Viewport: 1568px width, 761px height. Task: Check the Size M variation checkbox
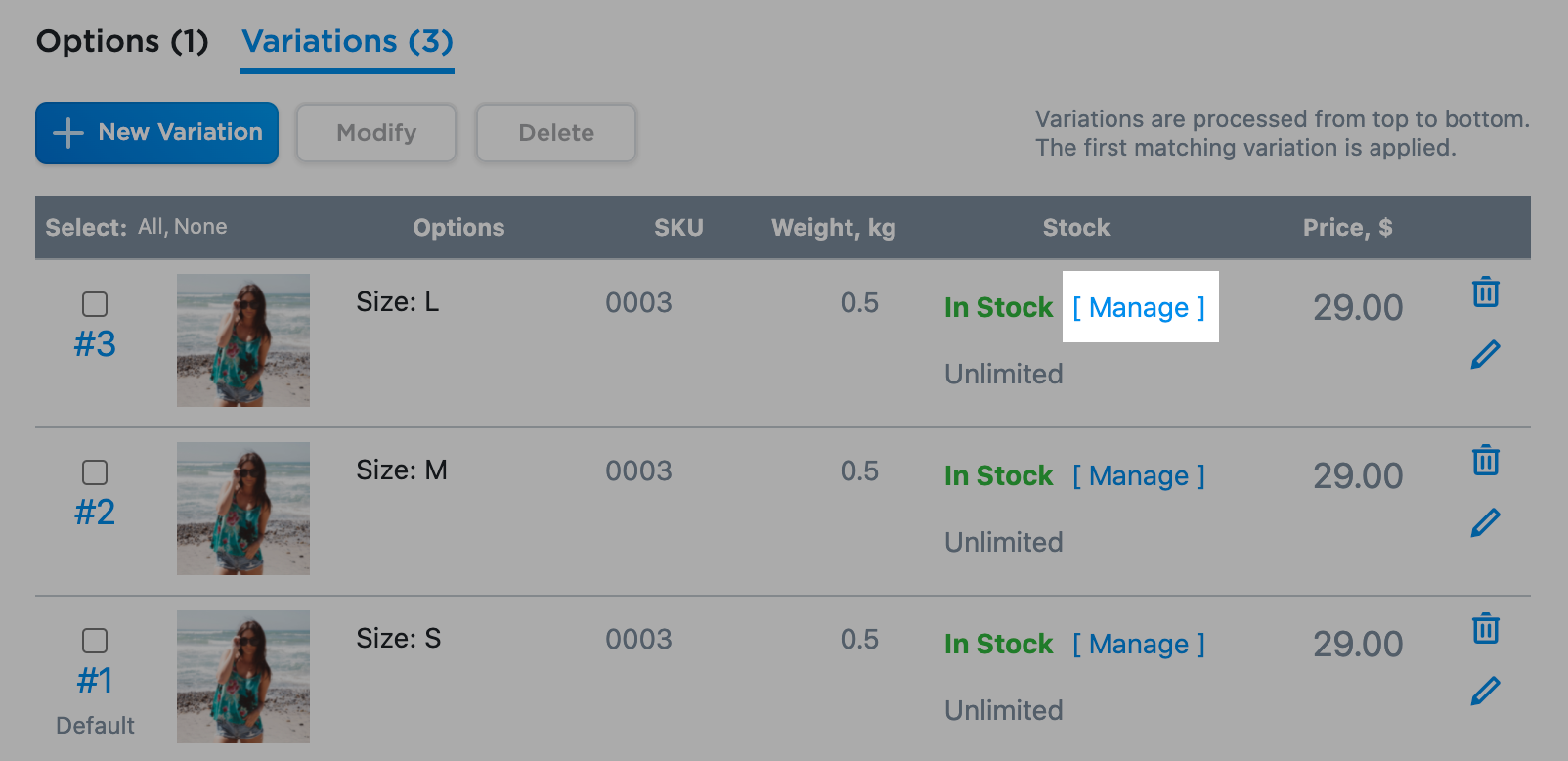pos(95,472)
